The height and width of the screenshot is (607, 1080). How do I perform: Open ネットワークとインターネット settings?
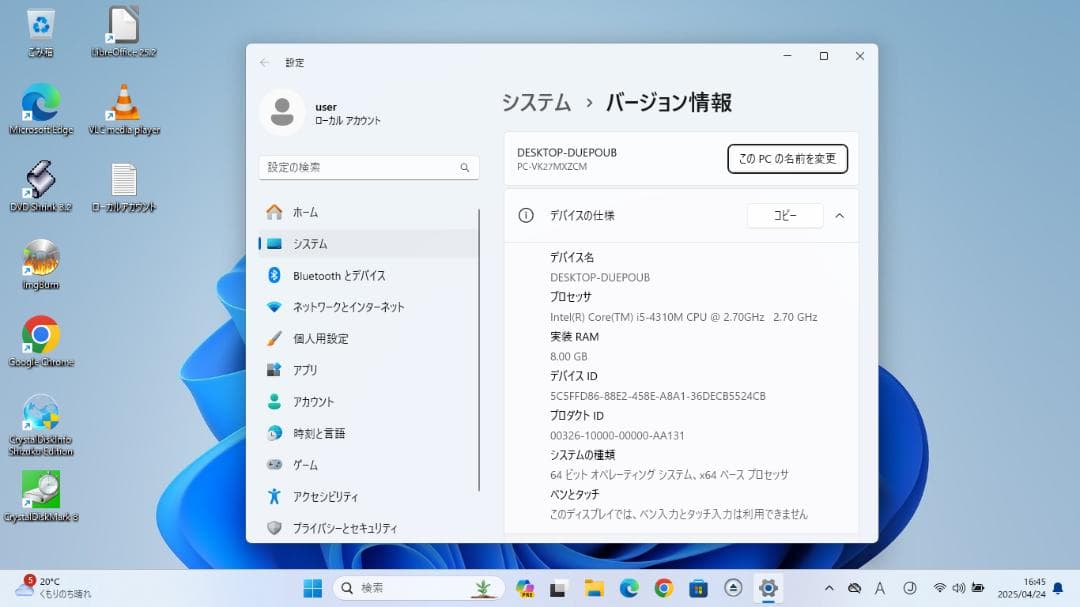pos(368,307)
